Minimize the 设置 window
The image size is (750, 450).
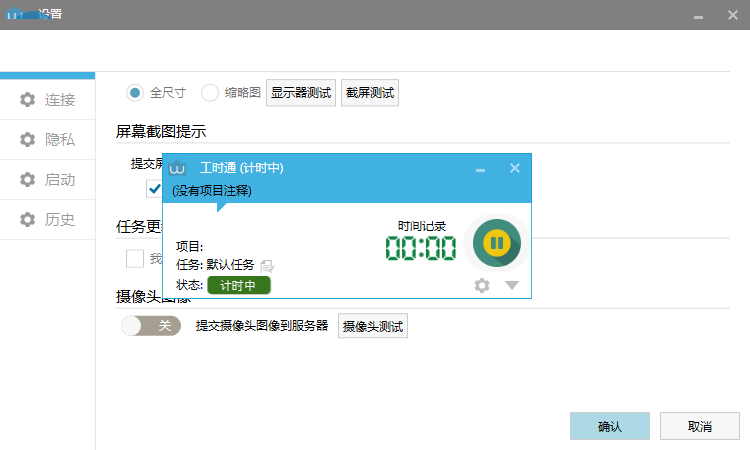[698, 16]
